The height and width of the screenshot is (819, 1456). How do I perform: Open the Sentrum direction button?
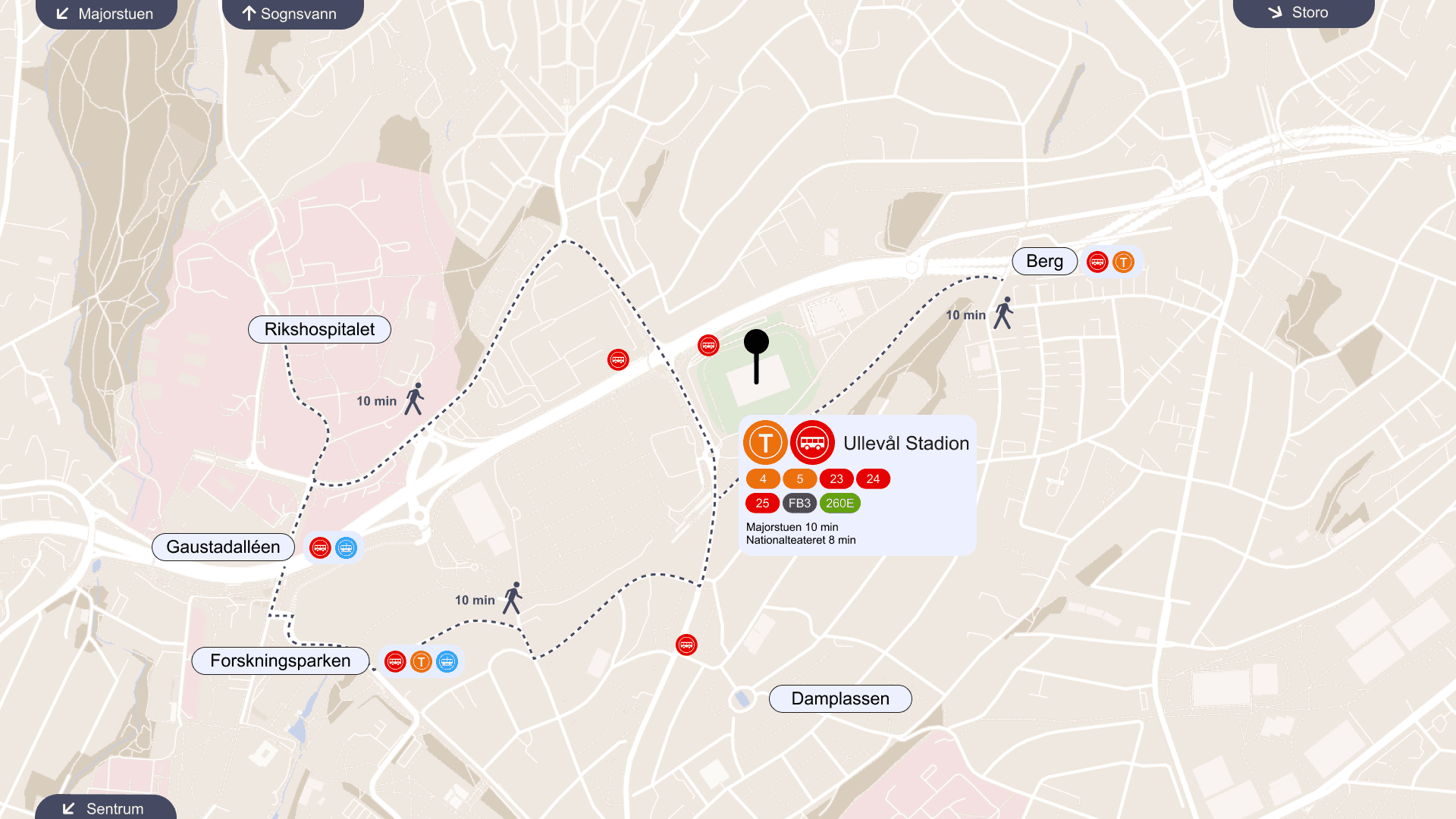pos(105,808)
